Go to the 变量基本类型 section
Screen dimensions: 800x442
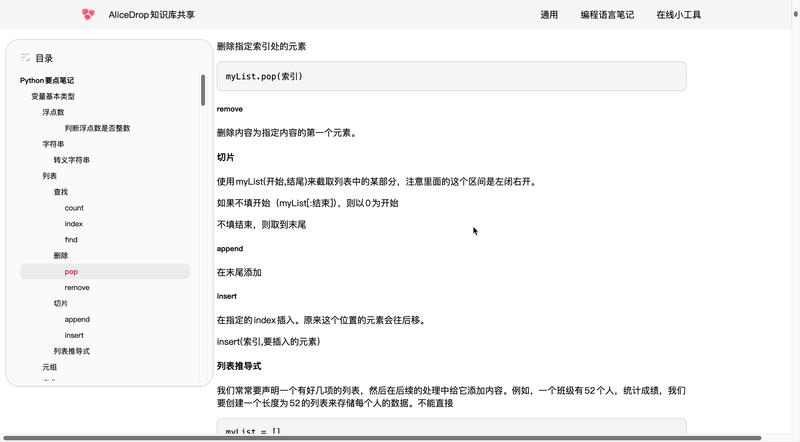[53, 96]
